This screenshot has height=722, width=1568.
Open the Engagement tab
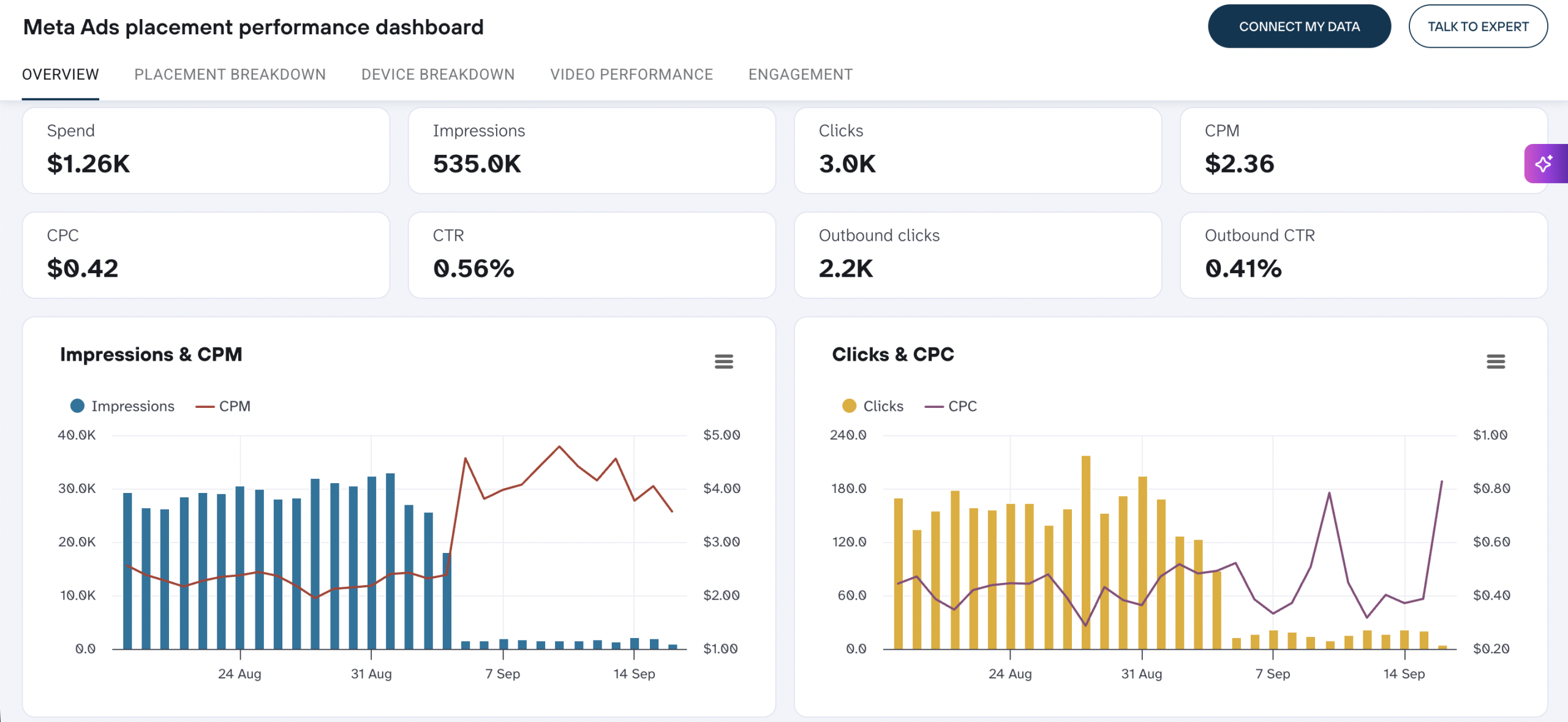801,75
